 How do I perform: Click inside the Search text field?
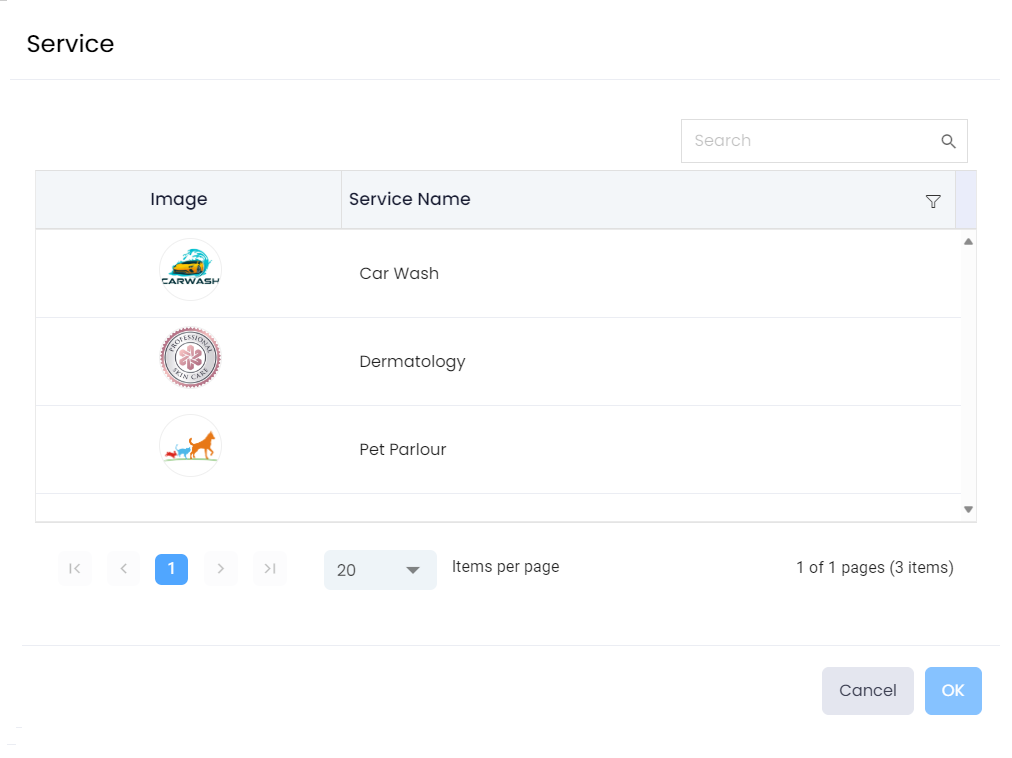[810, 141]
